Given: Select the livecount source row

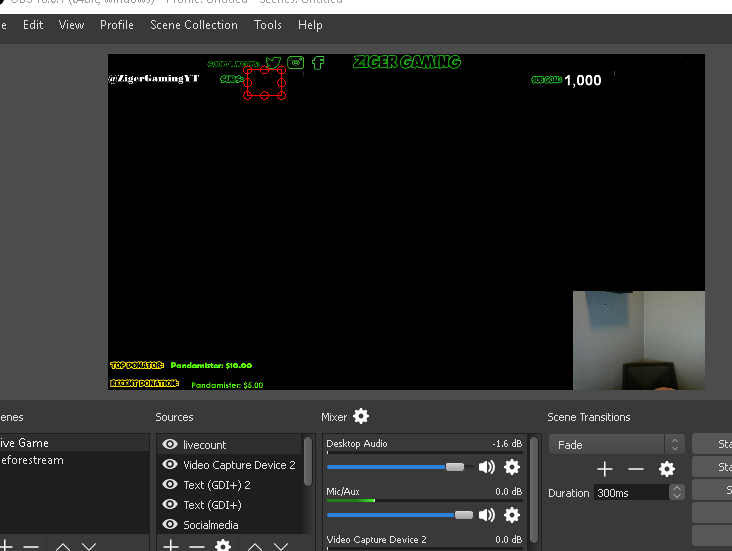Looking at the screenshot, I should point(231,445).
